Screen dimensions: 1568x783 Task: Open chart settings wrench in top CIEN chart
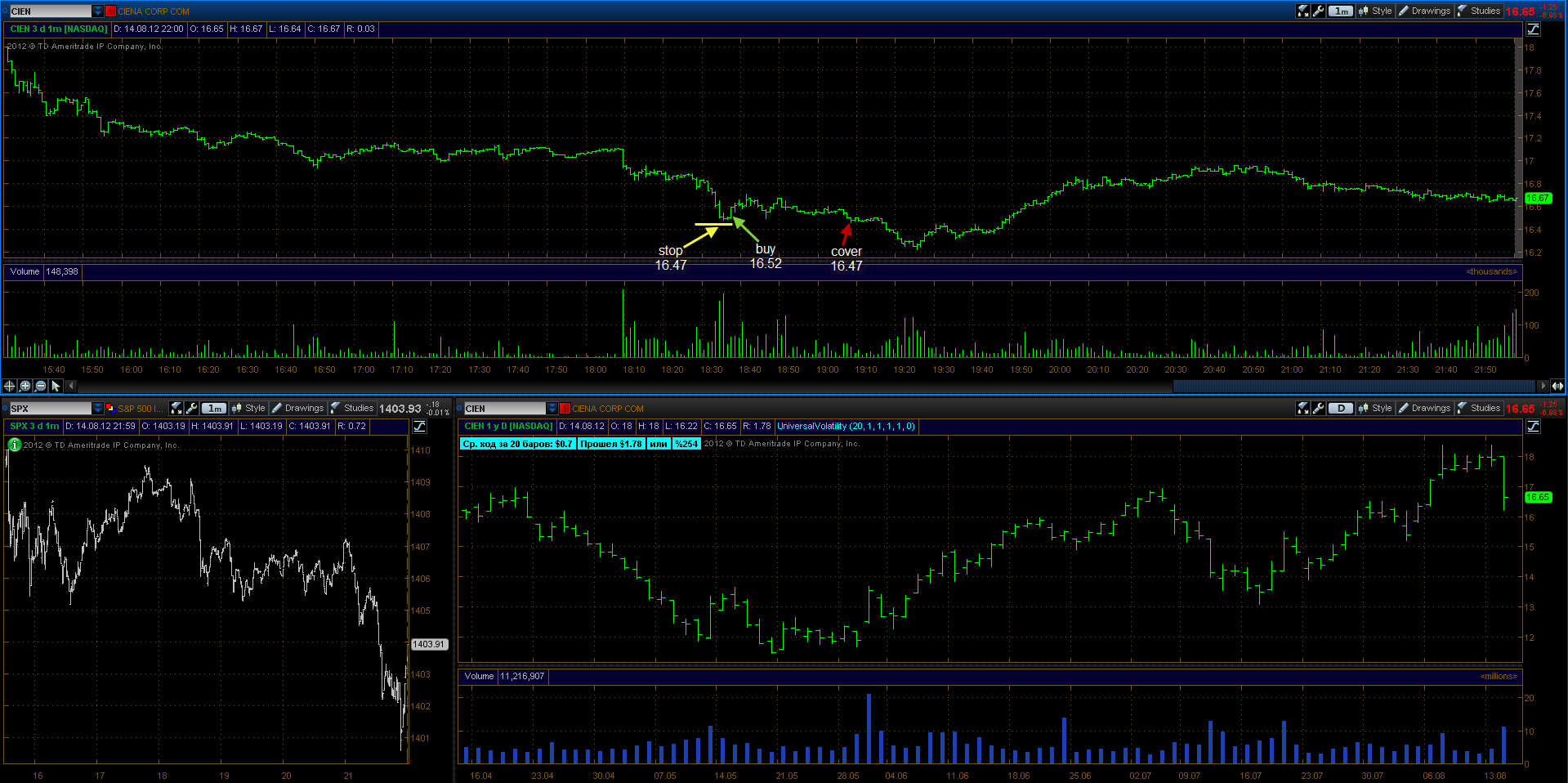point(1319,11)
